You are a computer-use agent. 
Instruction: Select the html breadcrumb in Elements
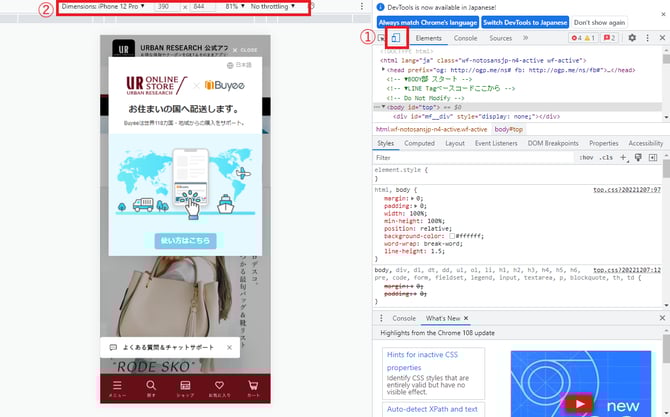click(431, 129)
